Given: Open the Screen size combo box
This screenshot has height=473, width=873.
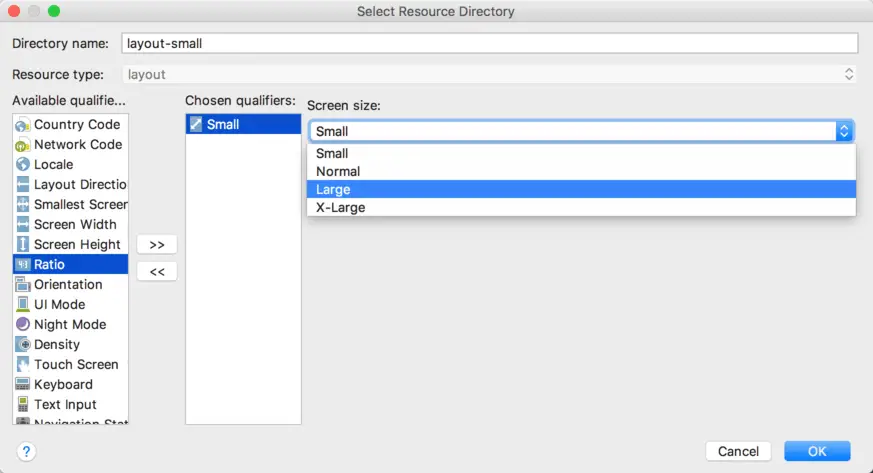Looking at the screenshot, I should pos(580,131).
